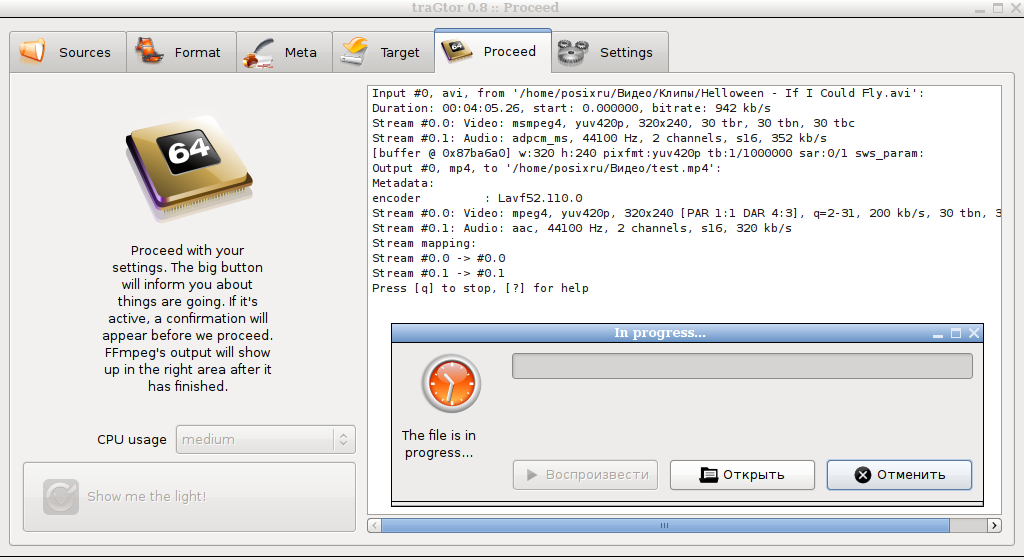Screen dimensions: 1024x560
Task: Open the Sources tab
Action: [68, 52]
